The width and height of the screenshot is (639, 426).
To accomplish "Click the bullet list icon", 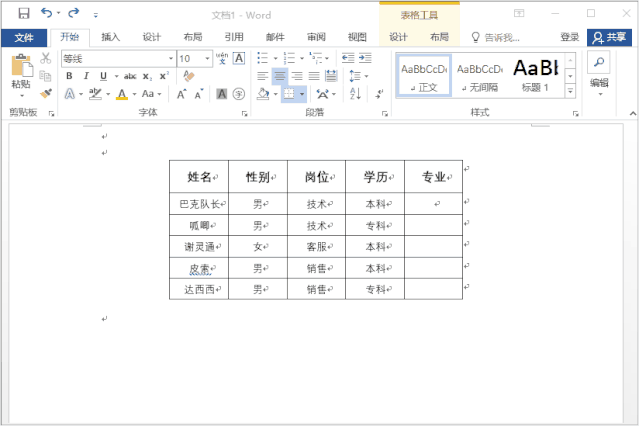I will [262, 58].
